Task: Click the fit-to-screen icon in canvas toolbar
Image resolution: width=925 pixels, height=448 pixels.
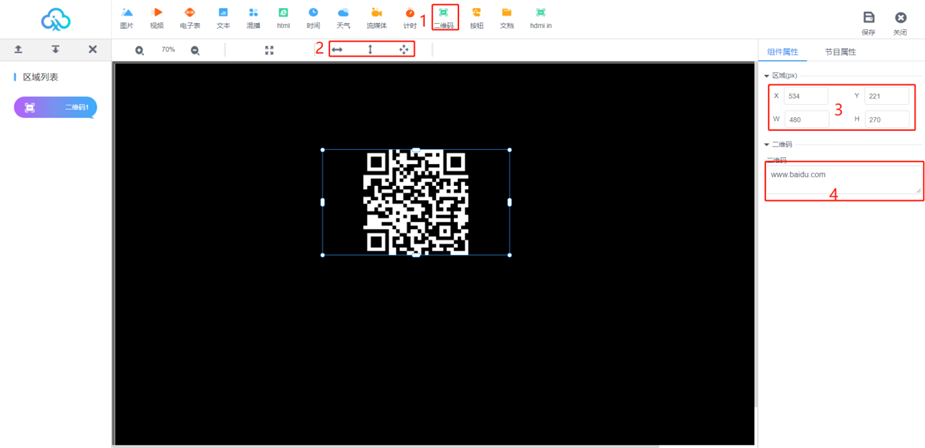Action: pyautogui.click(x=269, y=50)
